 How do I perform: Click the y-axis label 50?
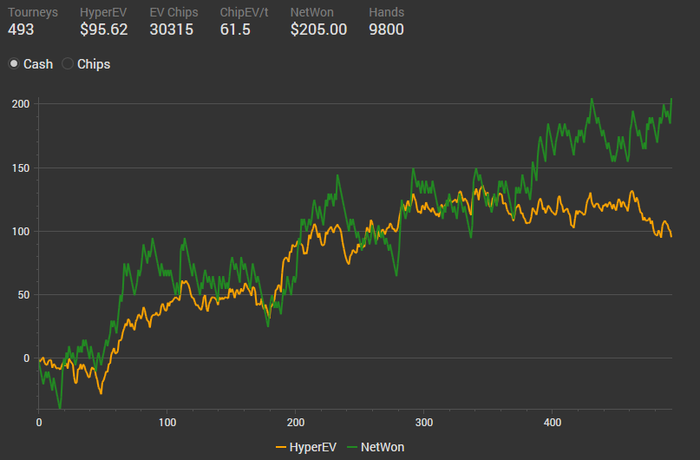[x=24, y=295]
